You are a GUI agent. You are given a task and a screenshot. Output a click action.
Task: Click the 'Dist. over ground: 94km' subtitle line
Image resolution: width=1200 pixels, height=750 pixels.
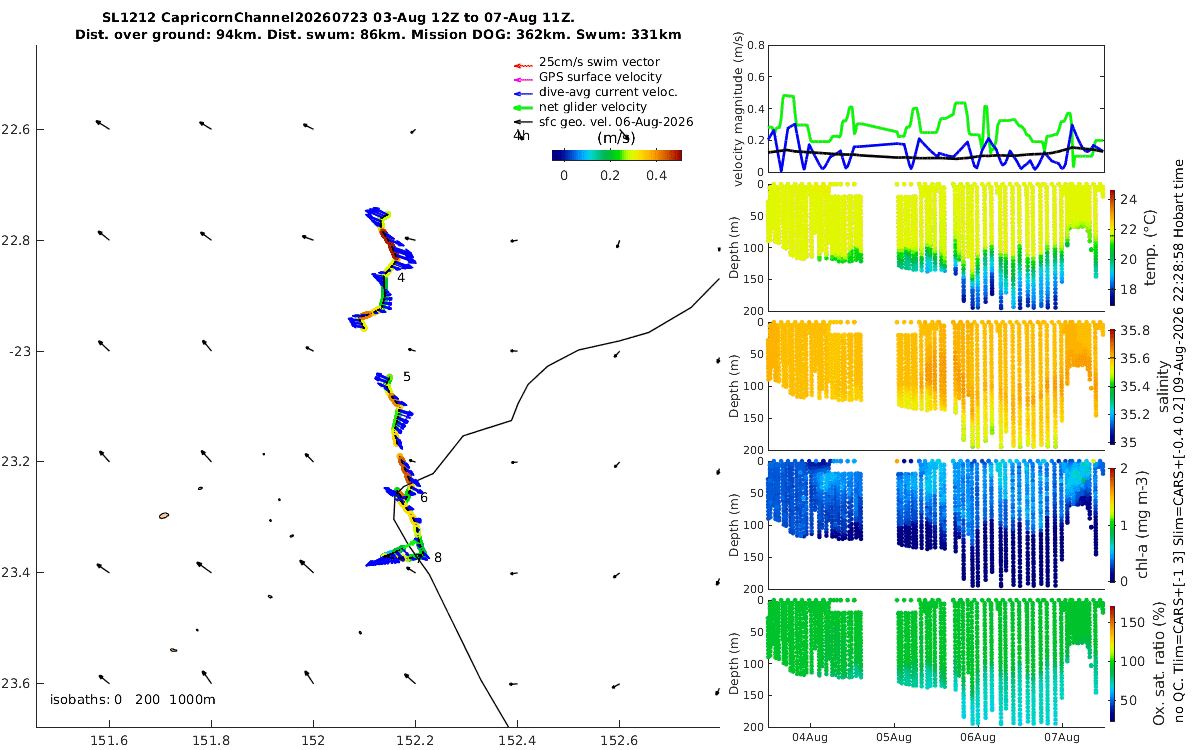click(x=378, y=35)
